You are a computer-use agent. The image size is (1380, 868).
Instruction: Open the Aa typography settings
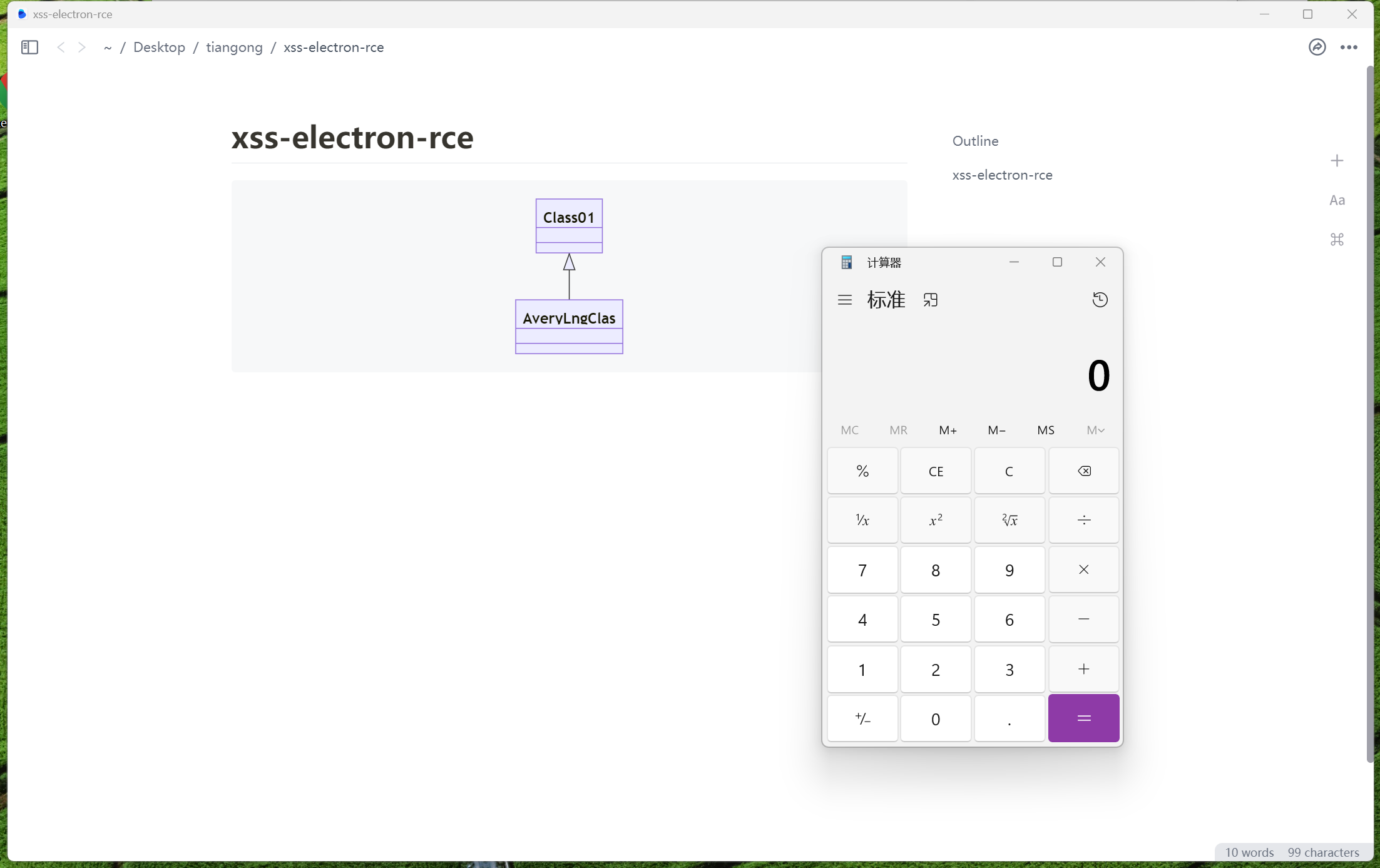(1337, 200)
